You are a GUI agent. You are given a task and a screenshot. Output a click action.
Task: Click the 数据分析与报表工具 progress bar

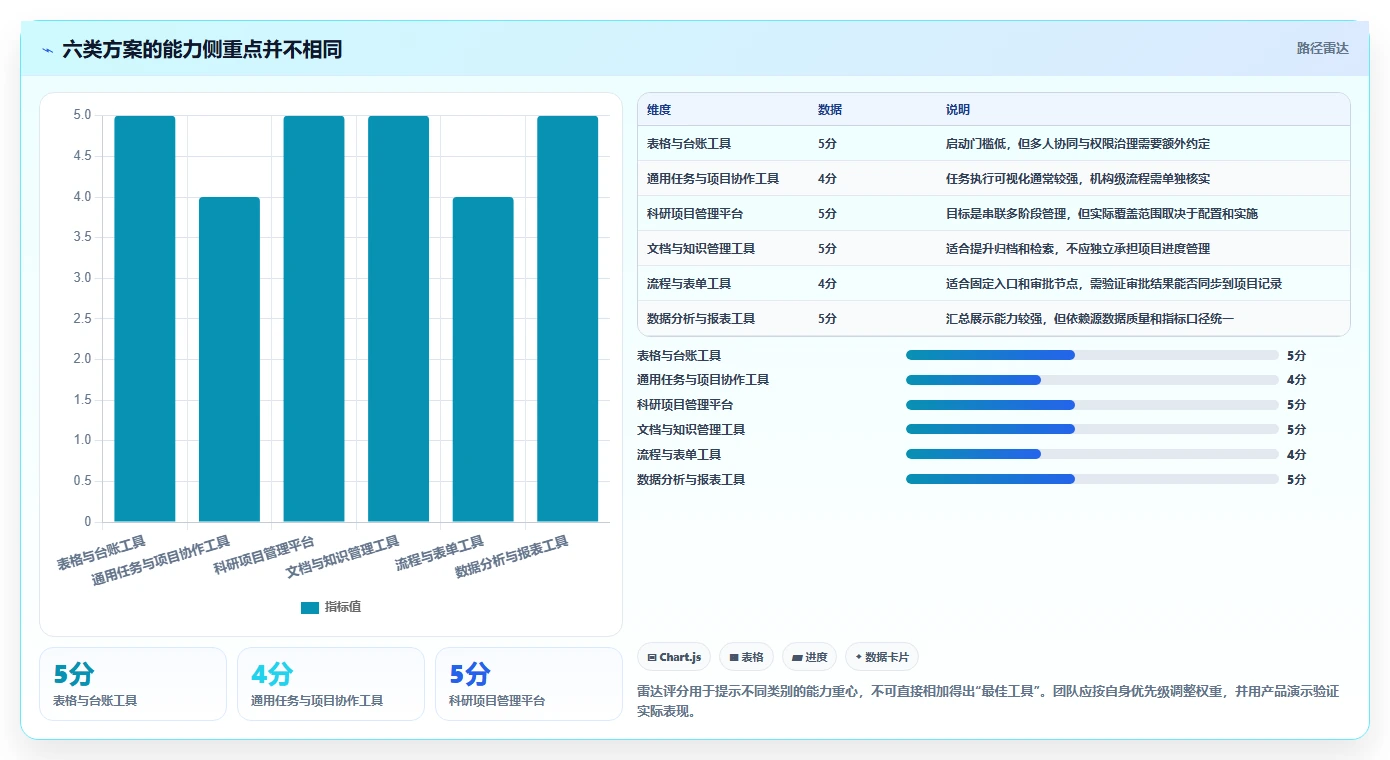pyautogui.click(x=1092, y=479)
